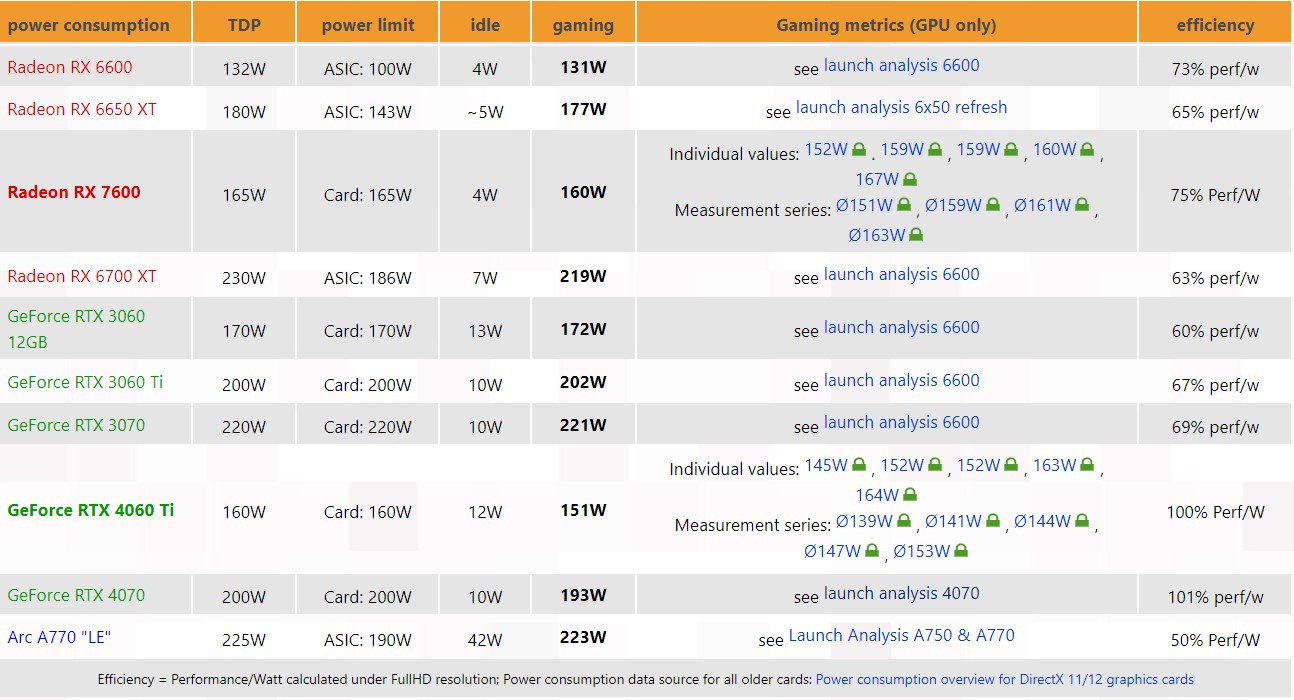Image resolution: width=1294 pixels, height=700 pixels.
Task: Click the 'power limit' column header
Action: 368,26
